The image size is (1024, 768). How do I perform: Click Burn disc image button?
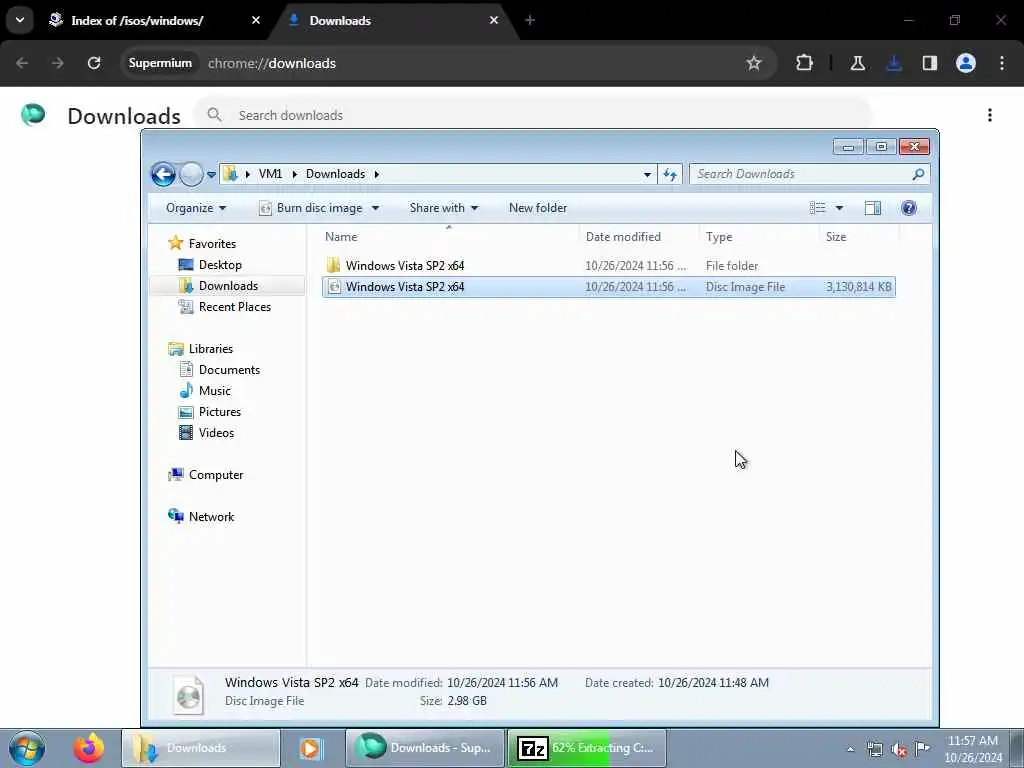tap(312, 208)
